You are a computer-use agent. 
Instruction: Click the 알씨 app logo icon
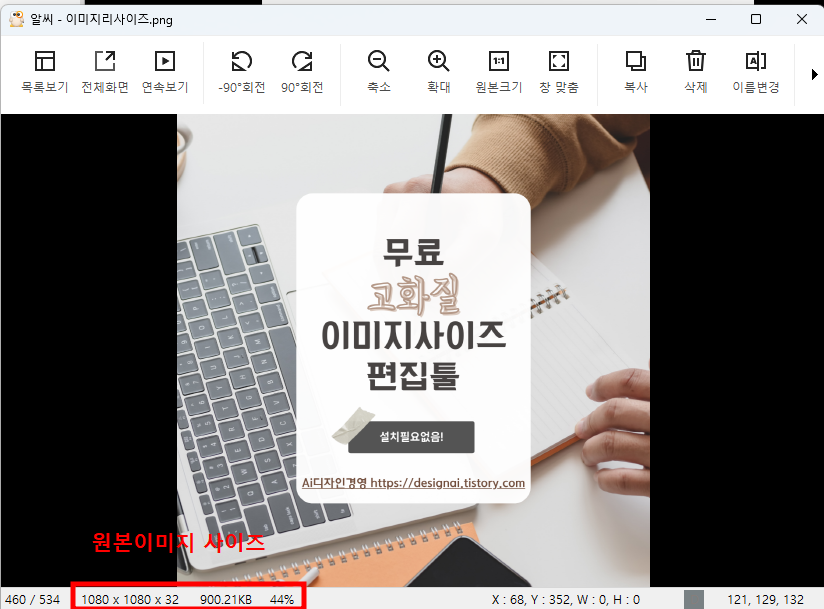pyautogui.click(x=16, y=19)
